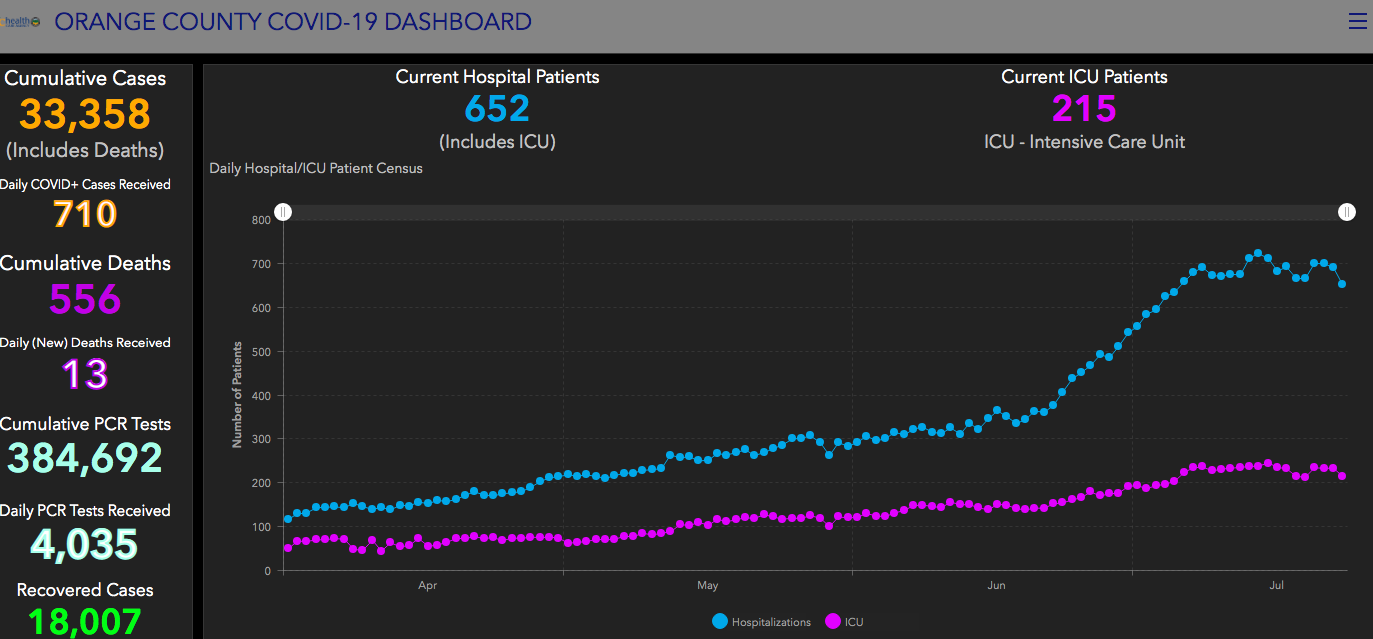Select the daily COVID+ cases value 710

tap(85, 214)
